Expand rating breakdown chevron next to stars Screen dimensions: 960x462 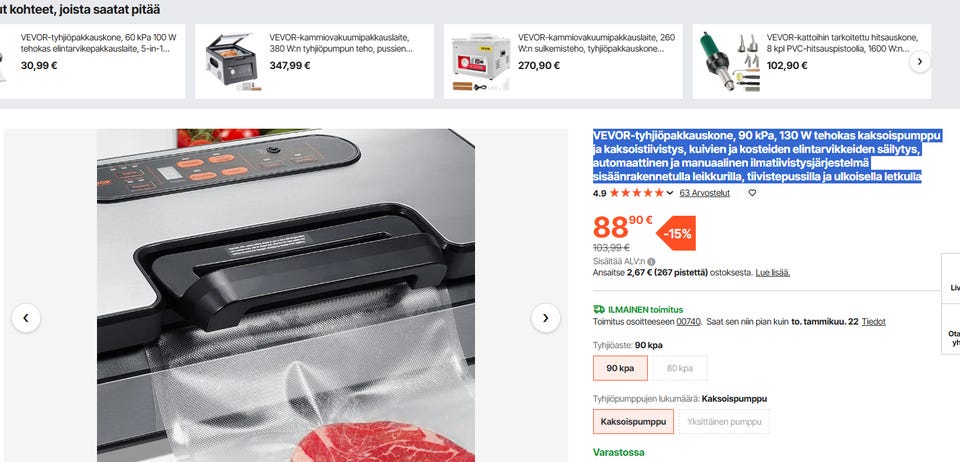point(670,193)
